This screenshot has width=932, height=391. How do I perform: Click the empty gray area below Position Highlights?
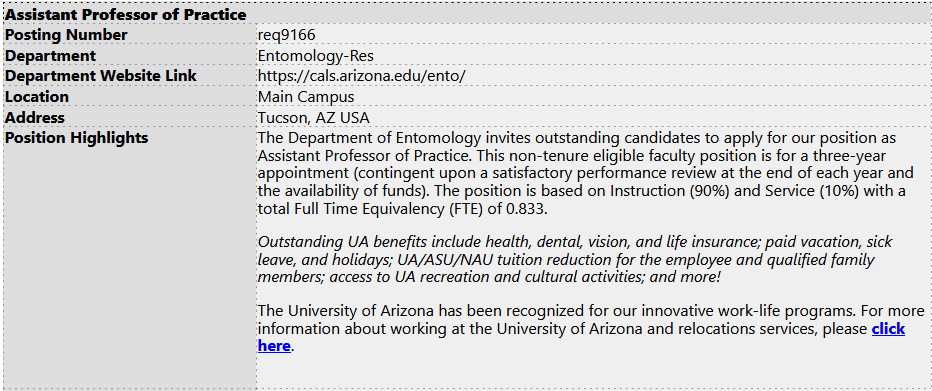130,267
